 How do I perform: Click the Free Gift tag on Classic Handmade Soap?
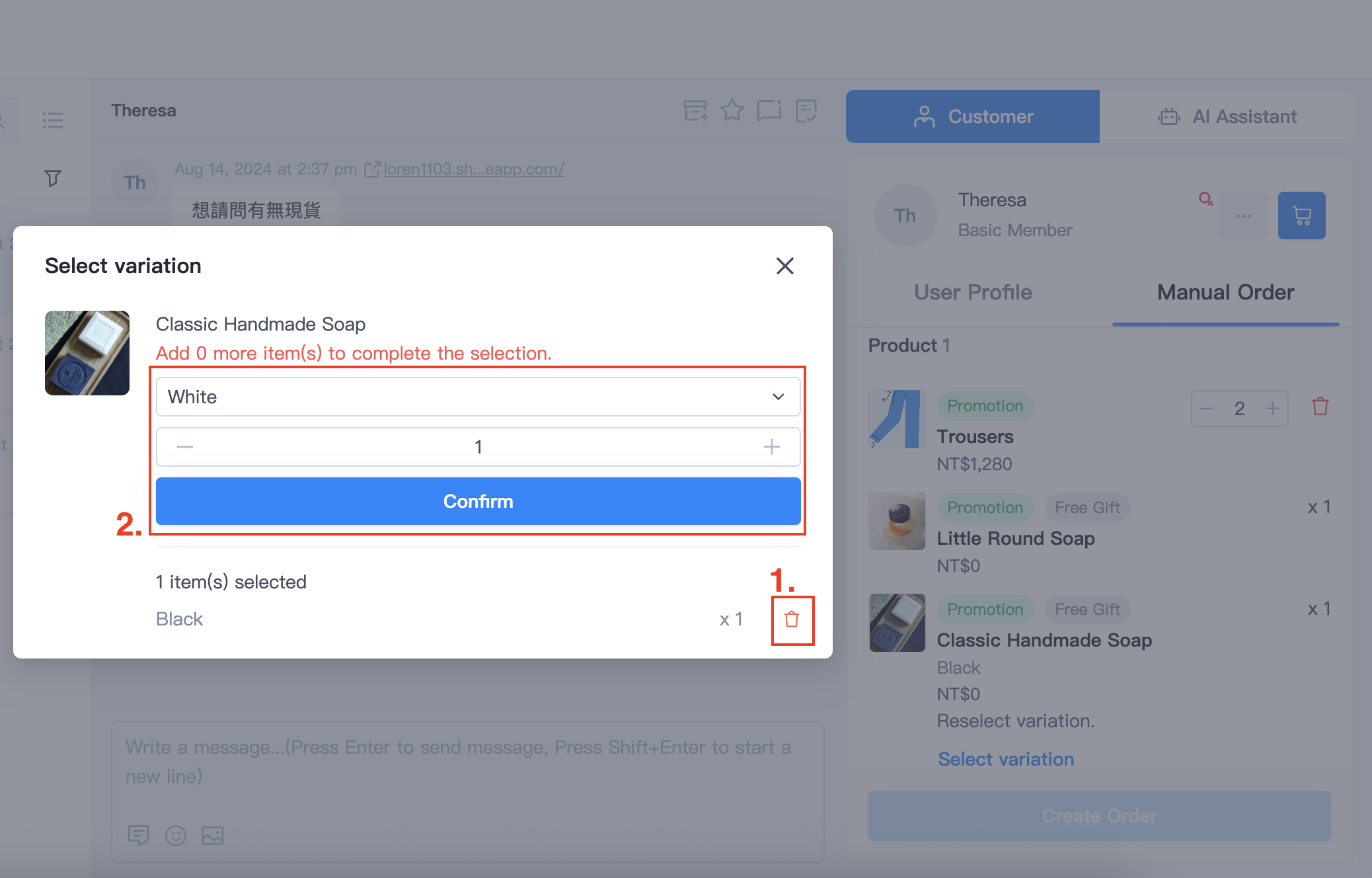pos(1087,610)
